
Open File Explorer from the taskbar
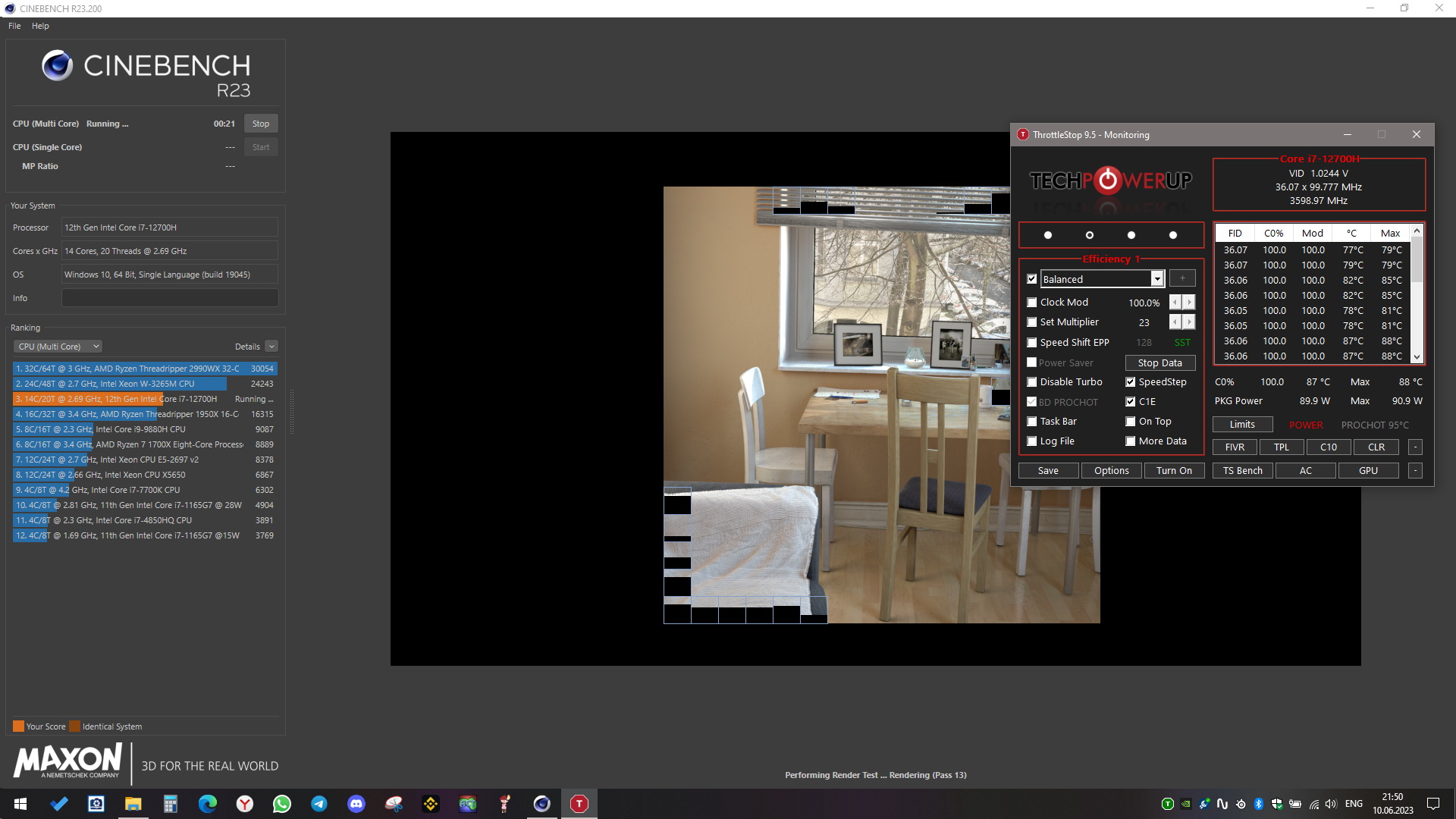133,804
